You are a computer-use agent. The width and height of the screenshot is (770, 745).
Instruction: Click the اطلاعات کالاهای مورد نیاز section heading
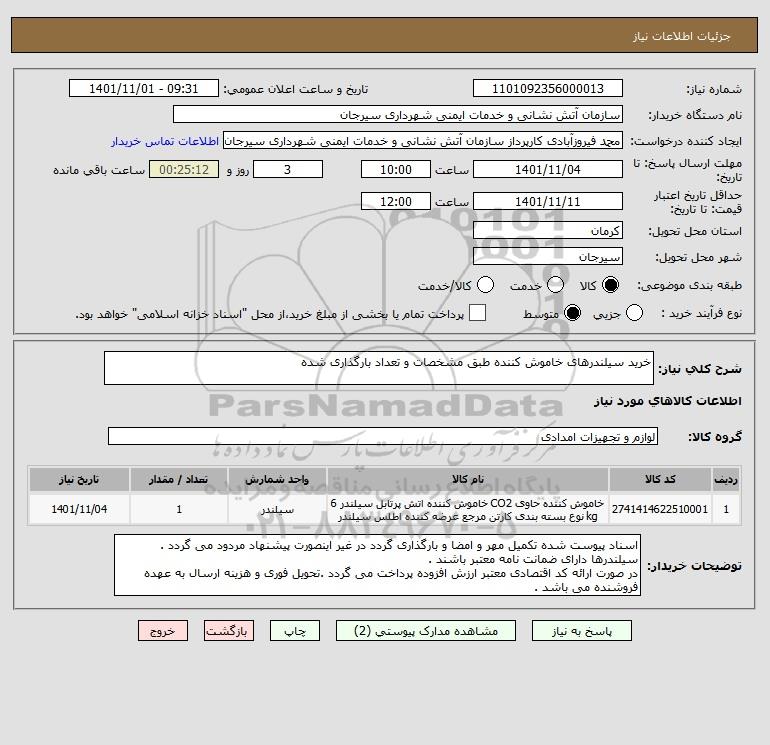pos(667,401)
